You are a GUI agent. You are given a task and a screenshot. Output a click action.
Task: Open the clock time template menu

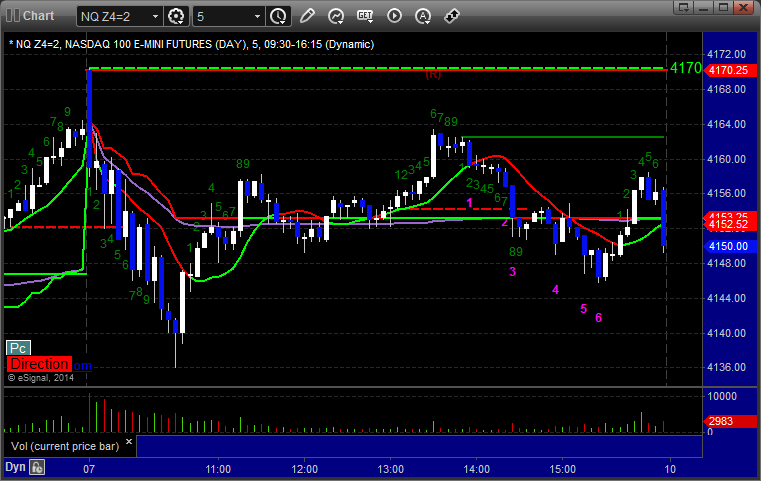tap(278, 17)
